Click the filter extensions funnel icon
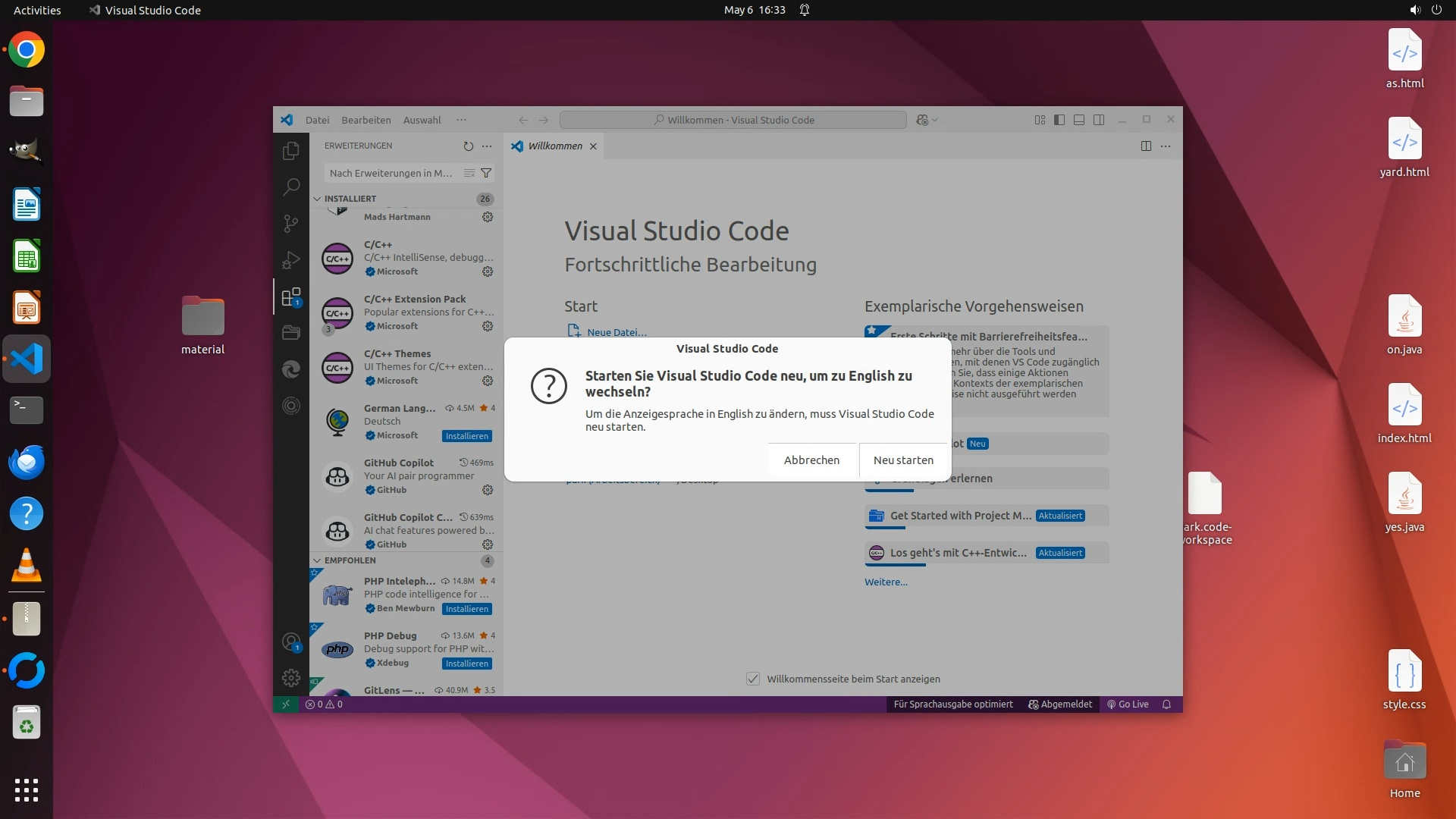 [x=486, y=173]
